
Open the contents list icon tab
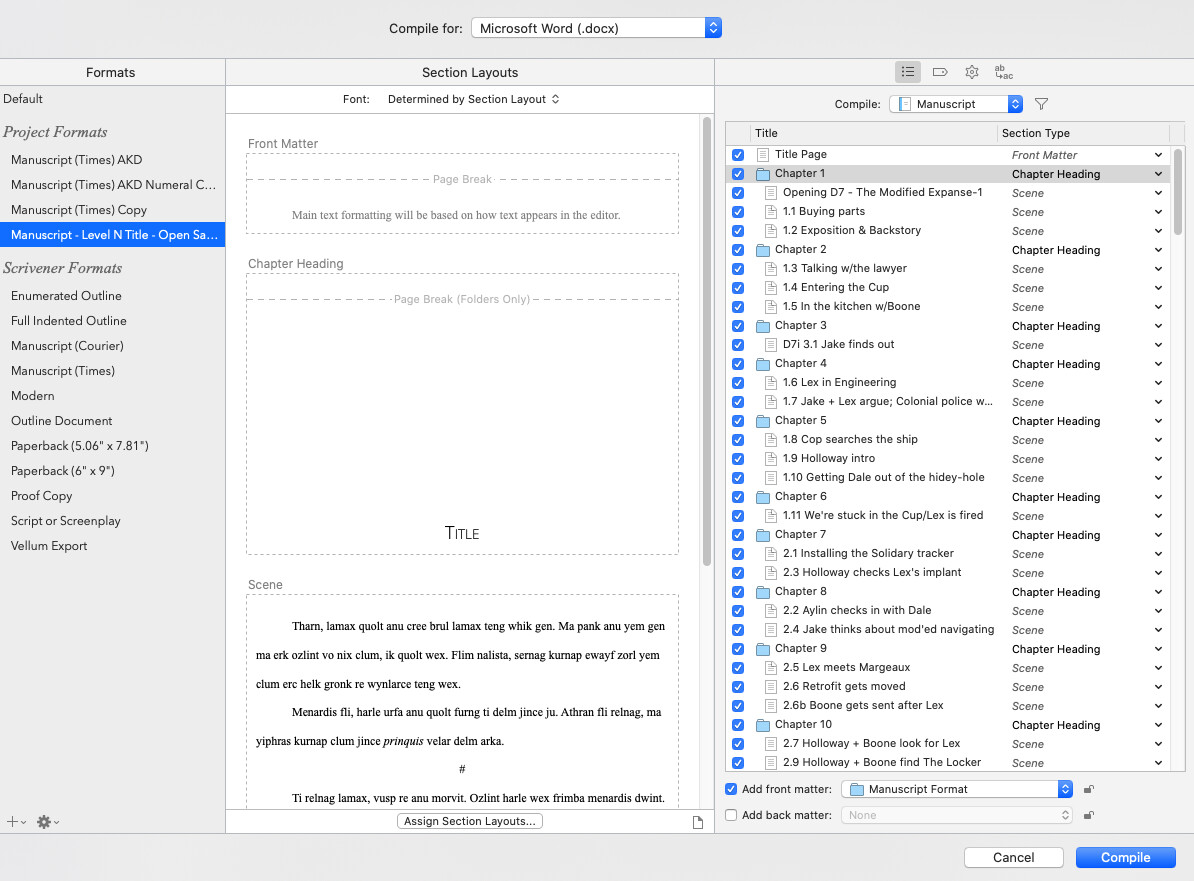(x=908, y=72)
